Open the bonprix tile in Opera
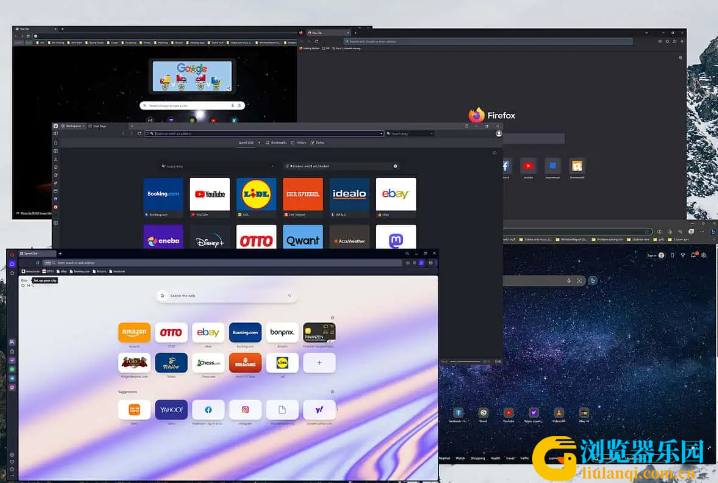The image size is (718, 483). [282, 332]
